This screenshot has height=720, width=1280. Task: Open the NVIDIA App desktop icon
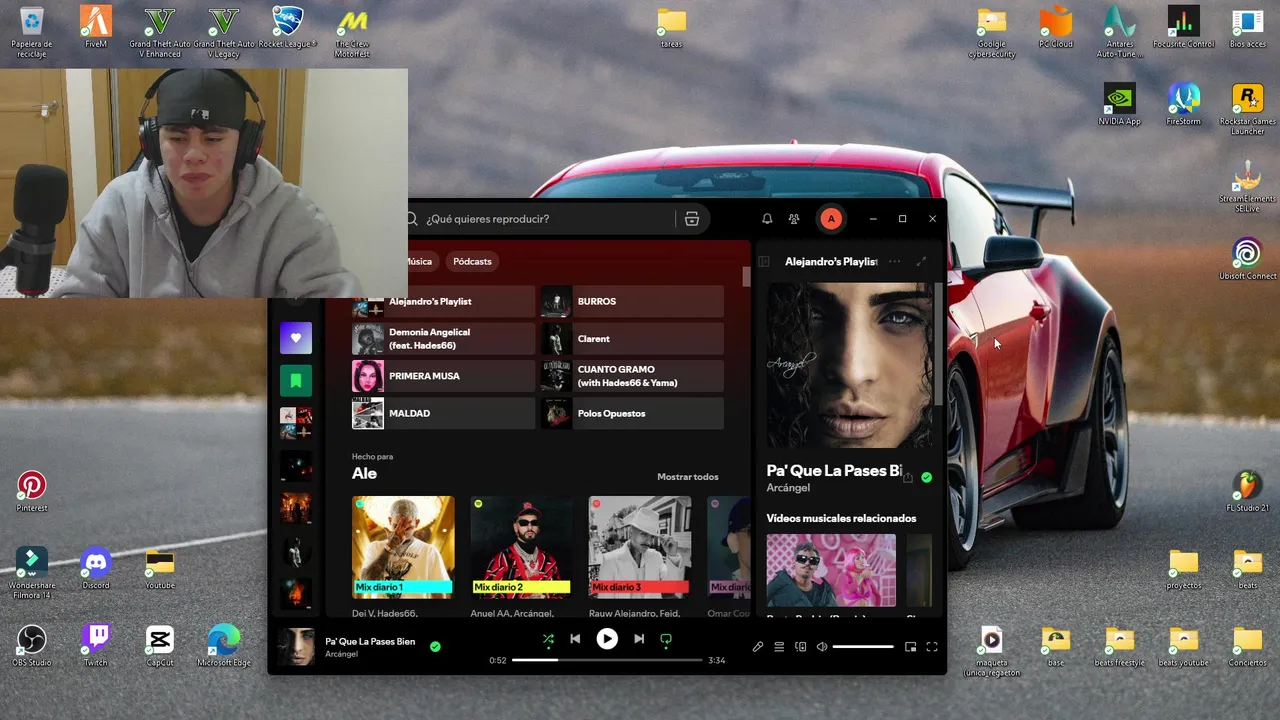[x=1119, y=104]
